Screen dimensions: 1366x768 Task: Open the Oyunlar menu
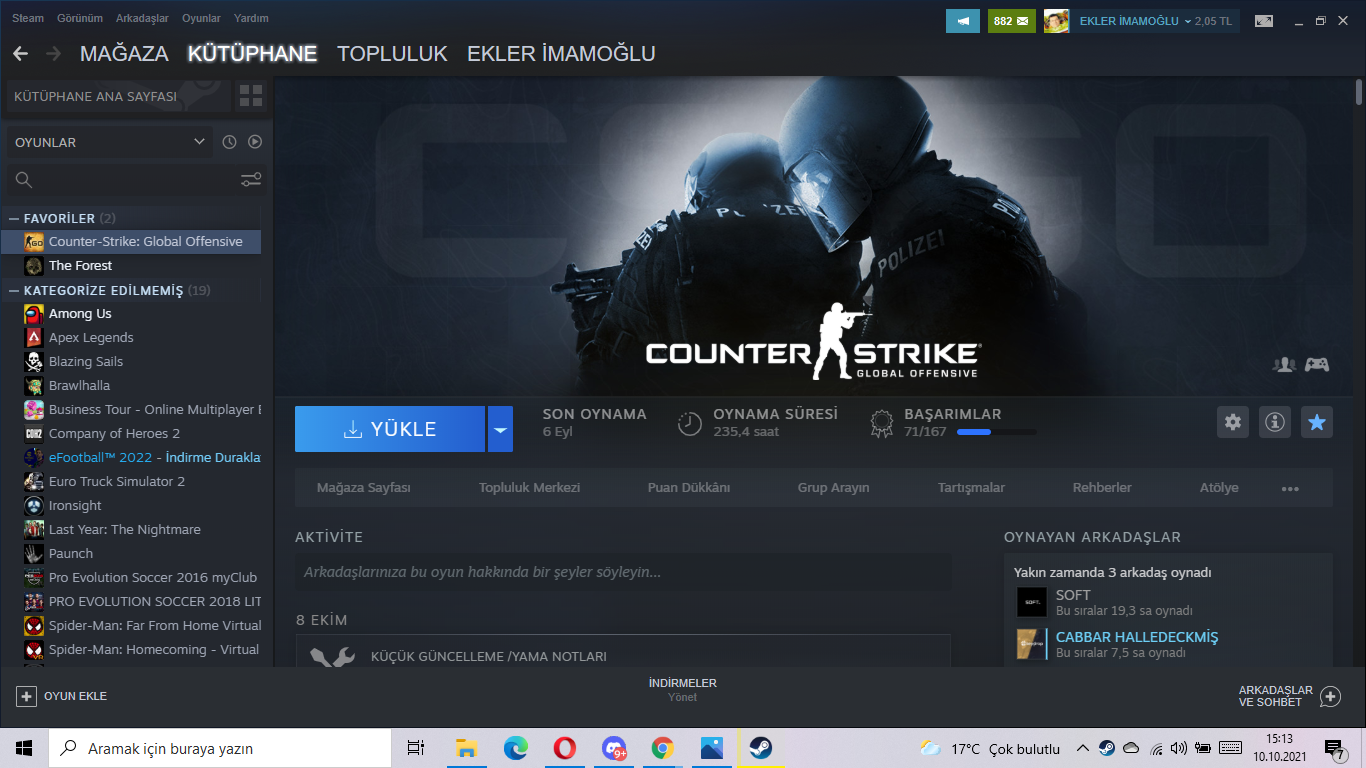tap(201, 18)
